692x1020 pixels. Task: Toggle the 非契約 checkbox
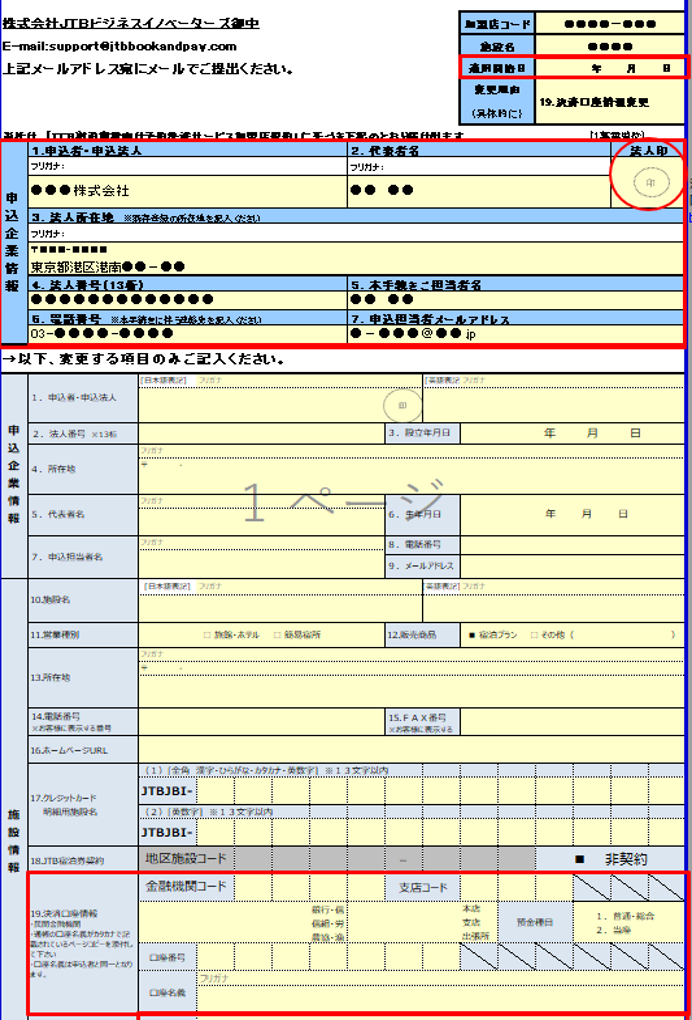coord(579,859)
